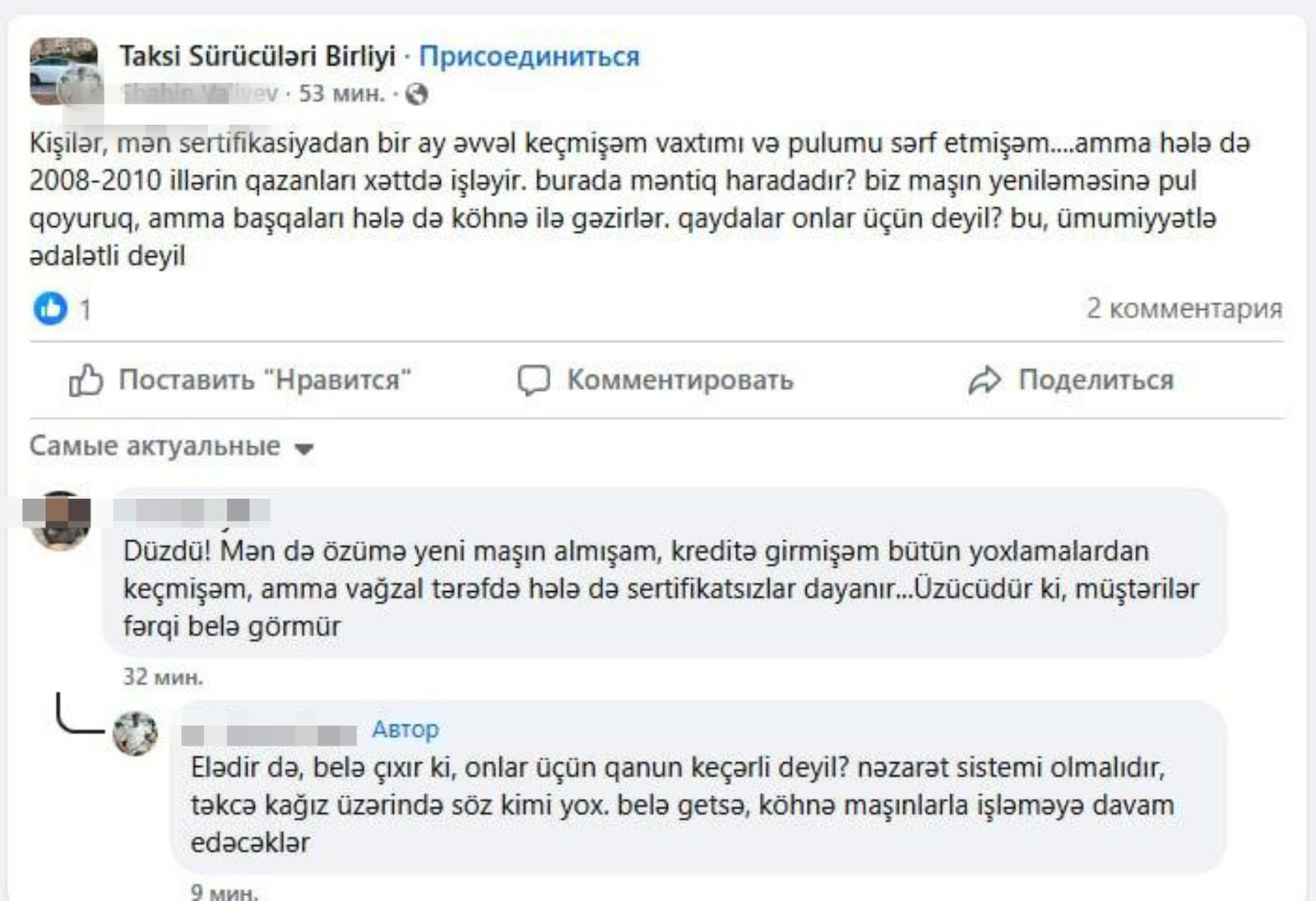Image resolution: width=1316 pixels, height=901 pixels.
Task: Open the reply author's round avatar
Action: [135, 732]
